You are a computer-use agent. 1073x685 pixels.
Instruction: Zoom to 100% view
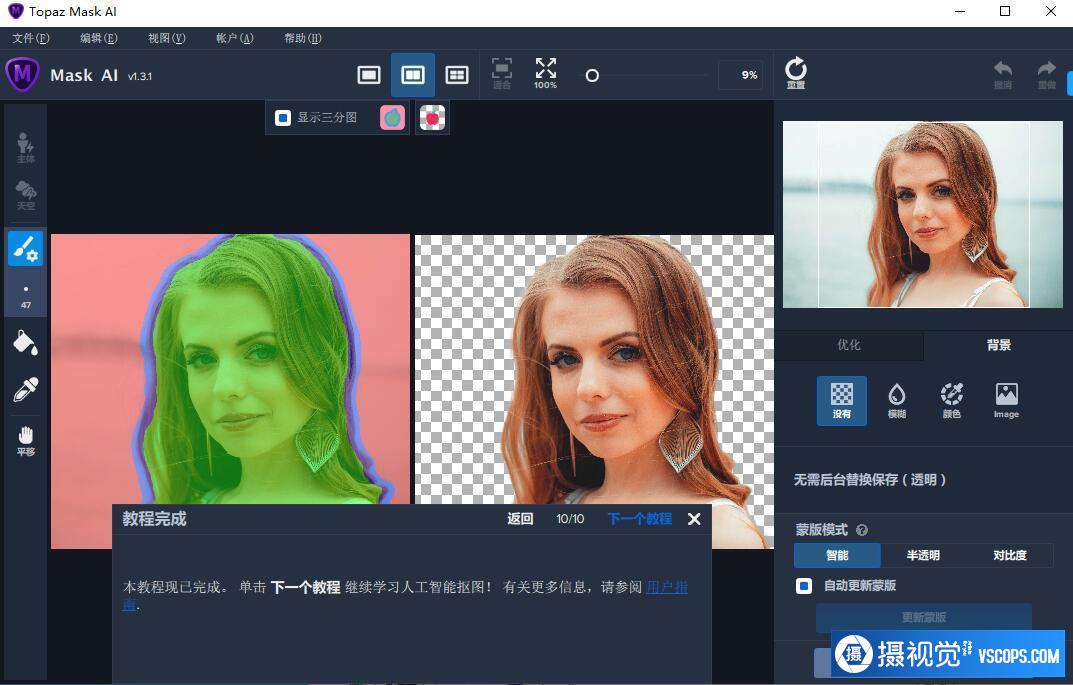pyautogui.click(x=545, y=73)
